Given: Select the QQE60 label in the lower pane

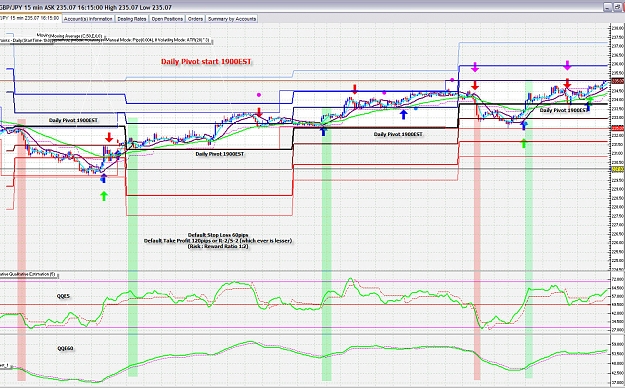Looking at the screenshot, I should (65, 349).
